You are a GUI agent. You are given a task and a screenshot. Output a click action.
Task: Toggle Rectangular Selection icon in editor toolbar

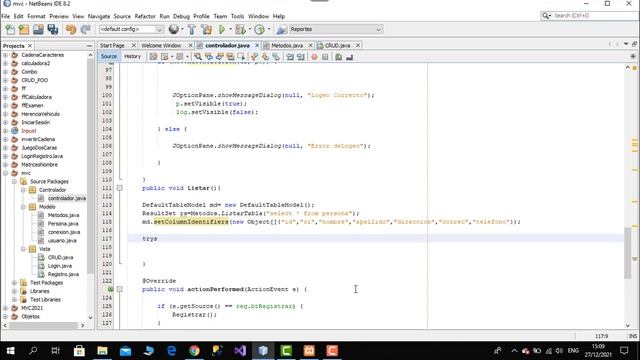point(241,57)
